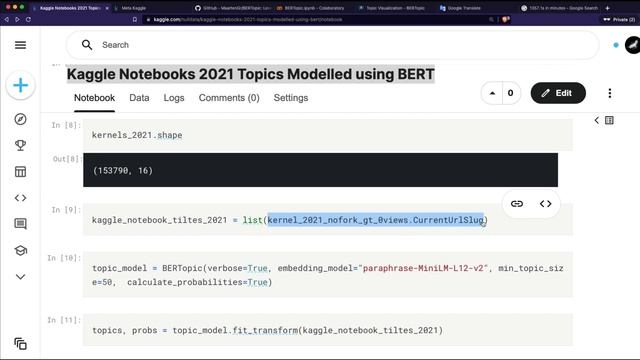The image size is (640, 360).
Task: Switch to the Data tab
Action: pos(139,98)
